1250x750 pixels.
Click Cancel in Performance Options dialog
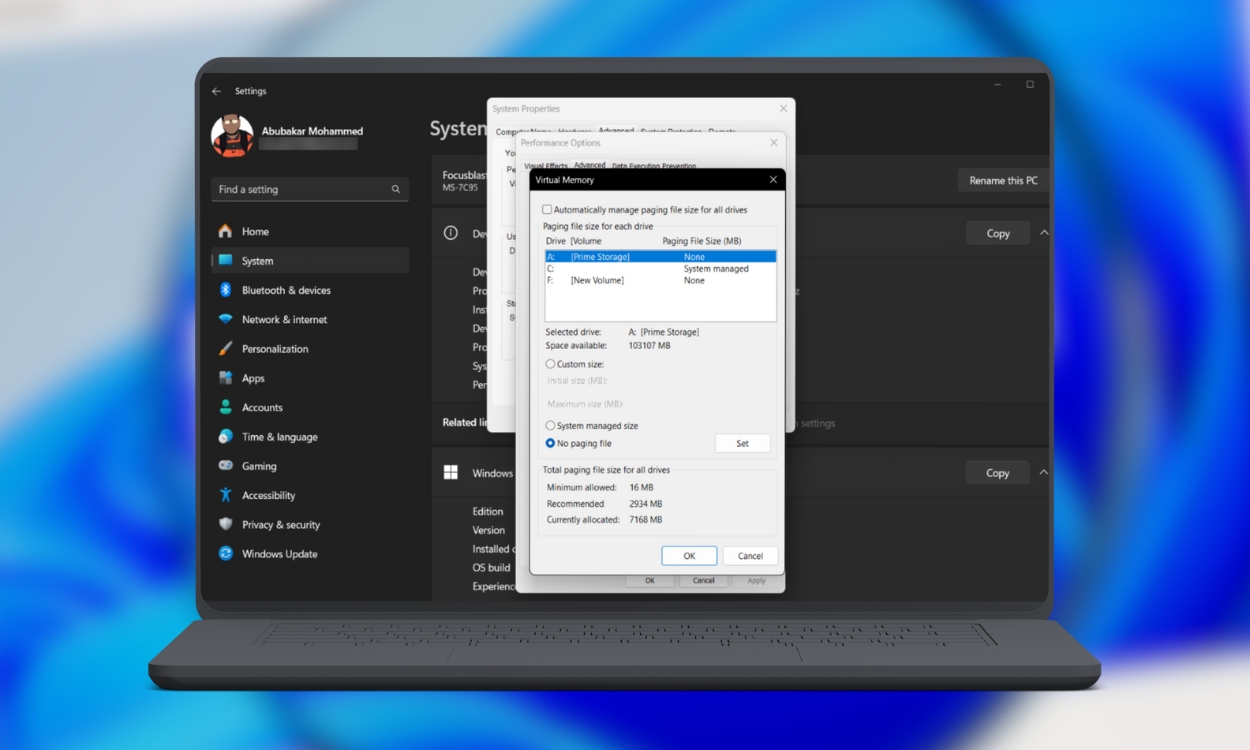704,580
